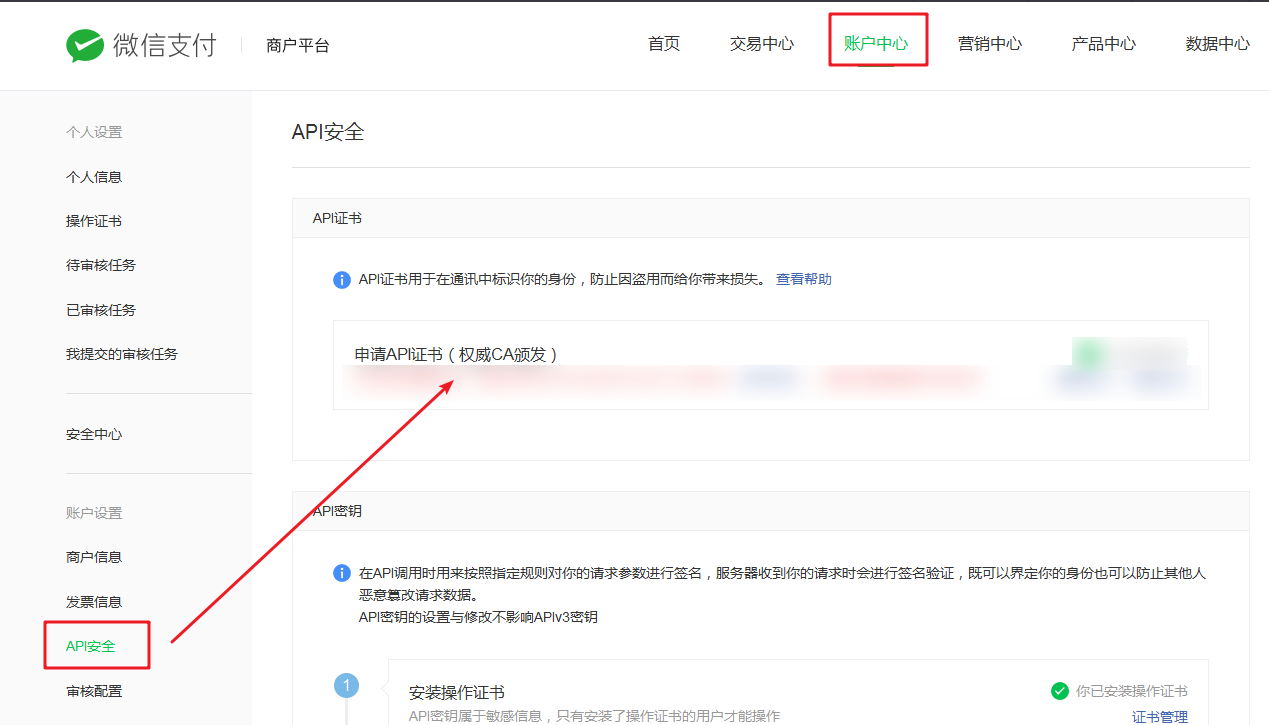
Task: Select API安全 in the sidebar
Action: [91, 646]
